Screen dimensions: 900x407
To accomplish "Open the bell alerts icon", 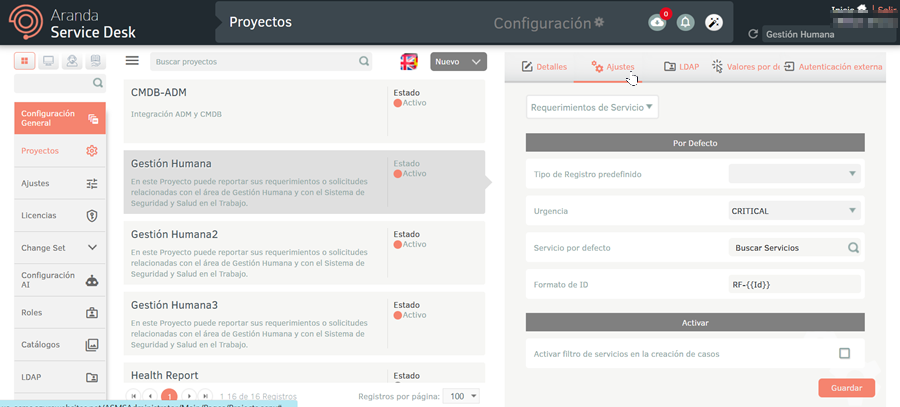I will click(685, 22).
